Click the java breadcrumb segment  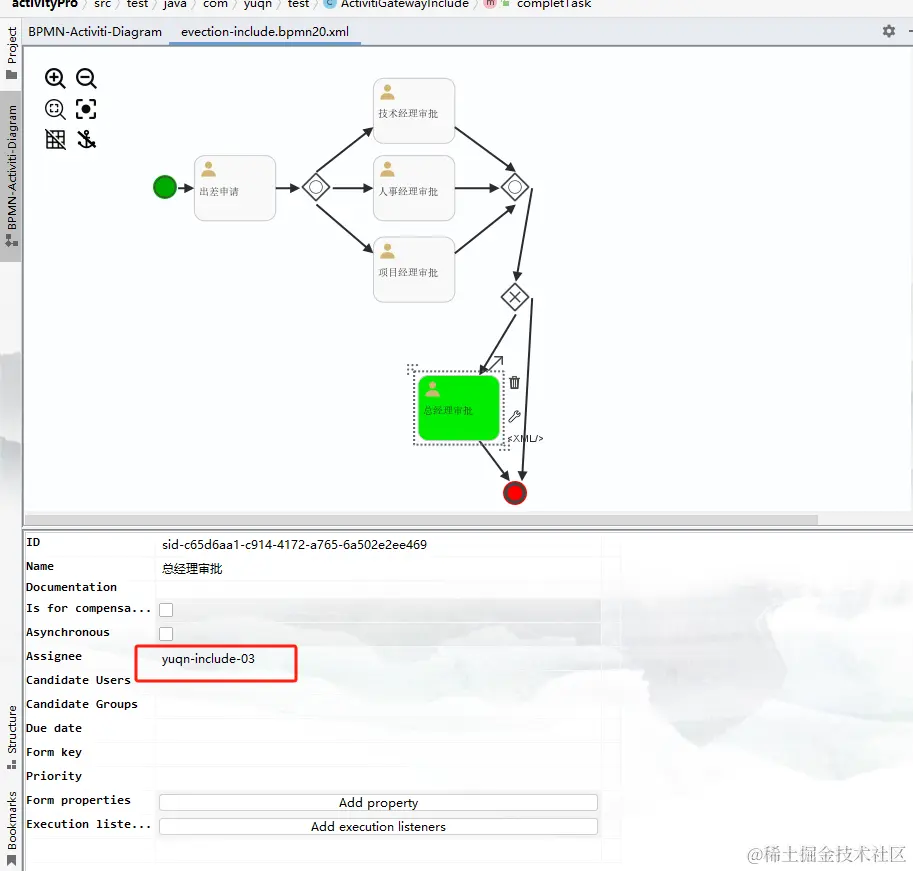click(175, 4)
